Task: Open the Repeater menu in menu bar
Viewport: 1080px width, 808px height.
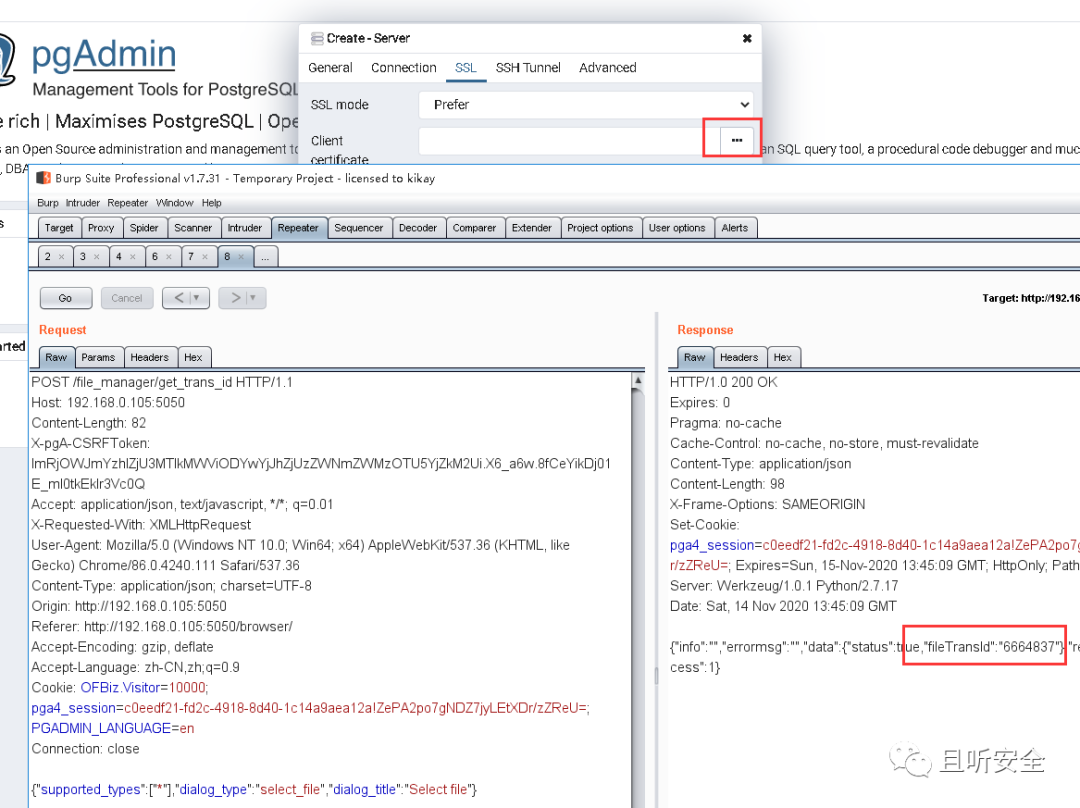Action: pyautogui.click(x=127, y=203)
